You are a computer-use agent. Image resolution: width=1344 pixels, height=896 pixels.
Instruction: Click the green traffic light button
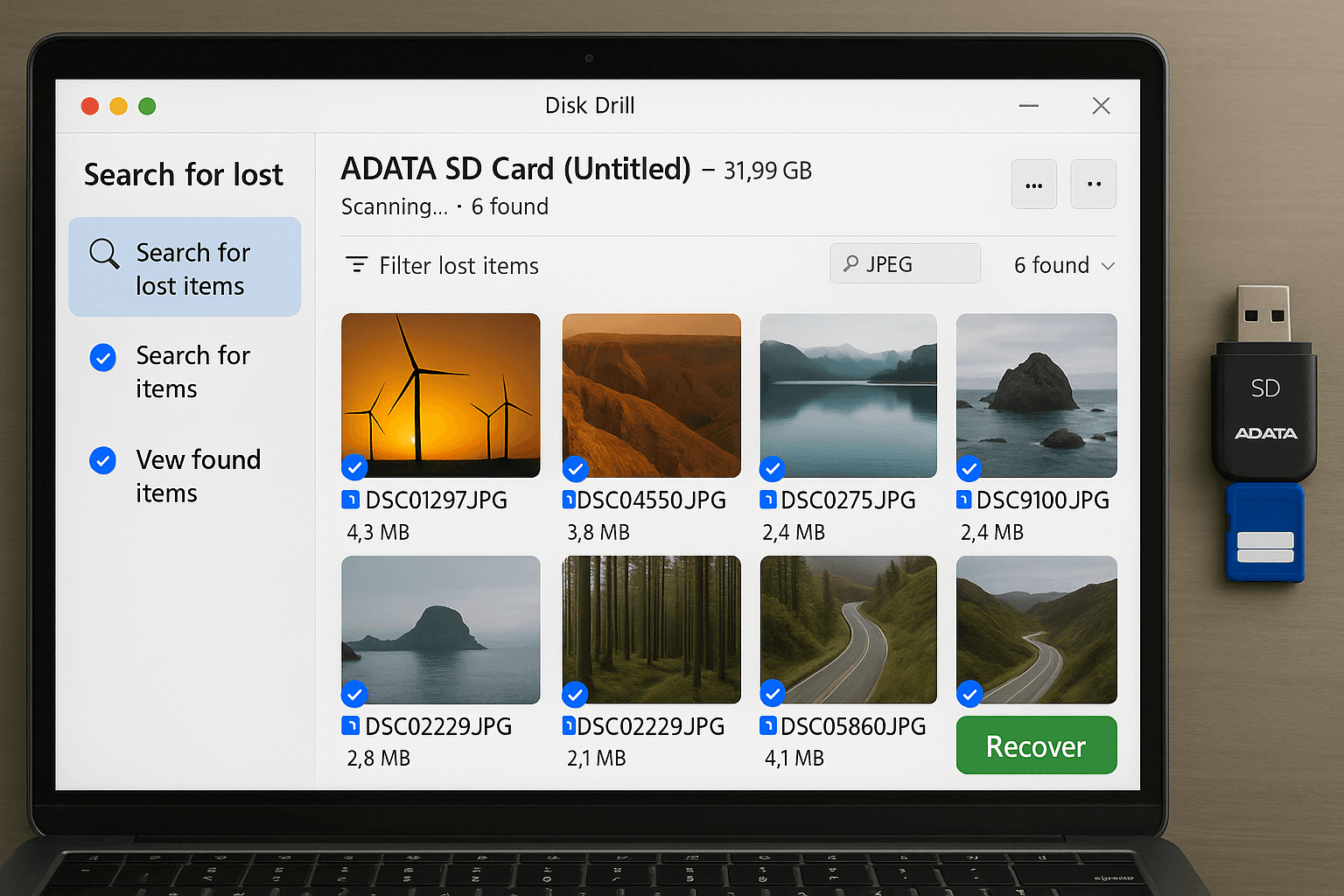(x=147, y=106)
